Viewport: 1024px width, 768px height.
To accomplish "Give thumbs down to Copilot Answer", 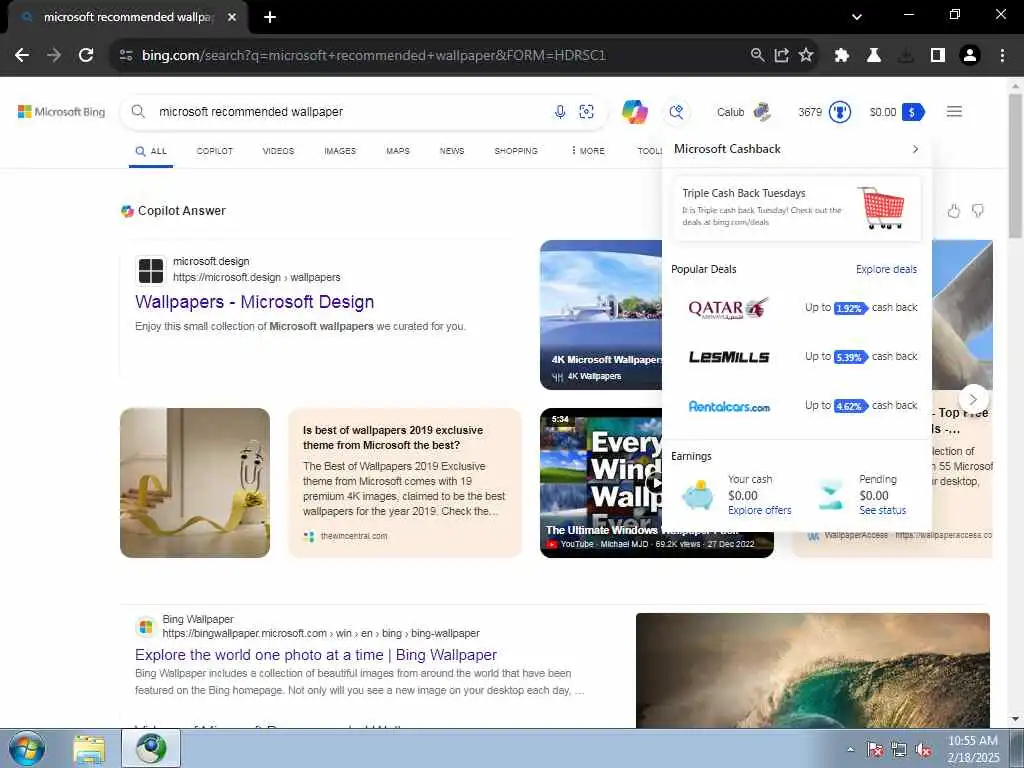I will pos(978,211).
